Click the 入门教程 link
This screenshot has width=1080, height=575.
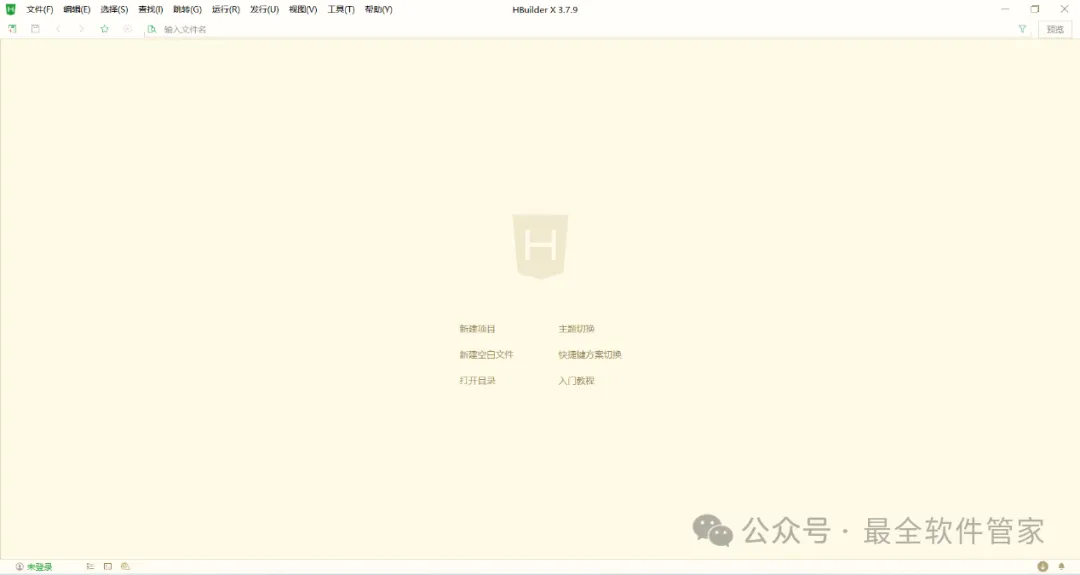(576, 381)
